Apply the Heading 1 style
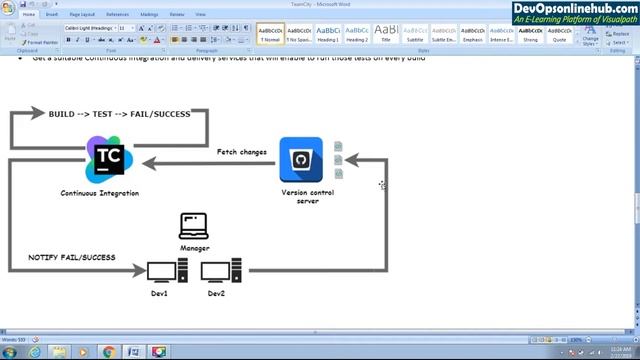 tap(328, 33)
